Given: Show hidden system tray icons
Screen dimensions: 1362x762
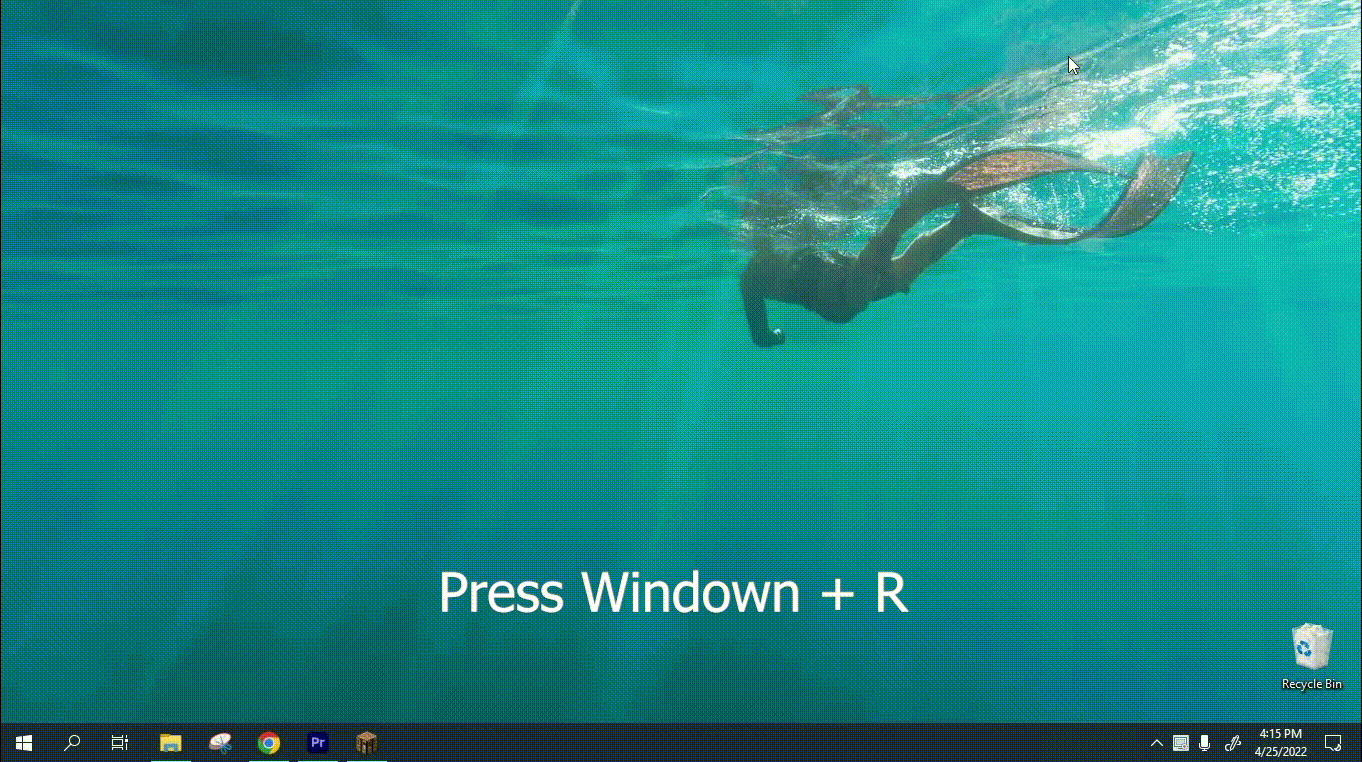Looking at the screenshot, I should (1156, 743).
